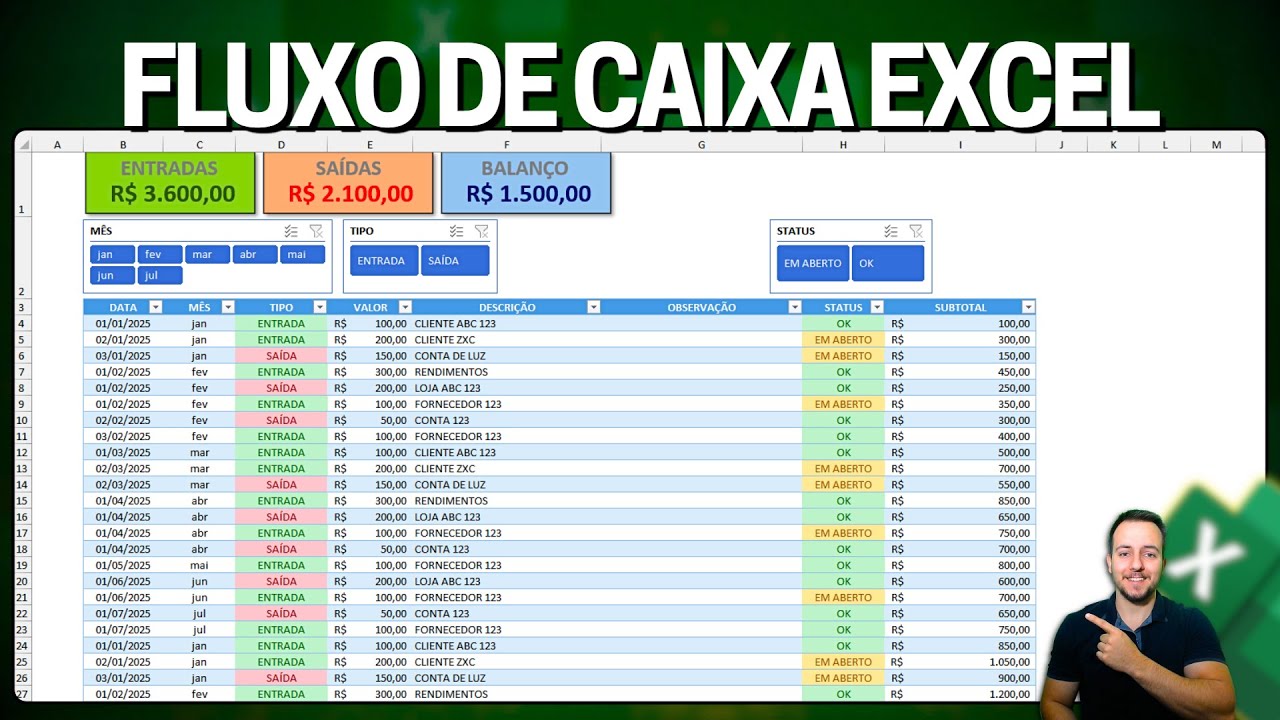
Task: Filter by mai in the MÊS slicer
Action: 302,254
